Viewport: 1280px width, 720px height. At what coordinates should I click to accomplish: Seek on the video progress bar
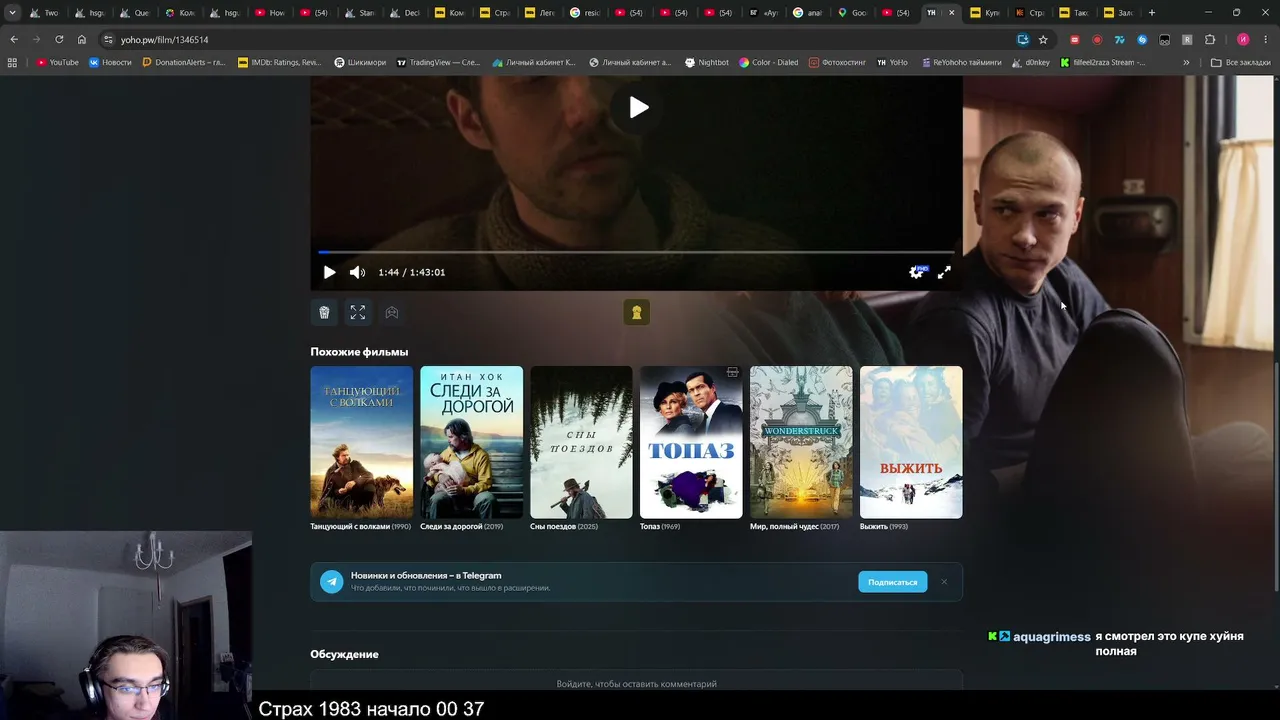coord(636,252)
